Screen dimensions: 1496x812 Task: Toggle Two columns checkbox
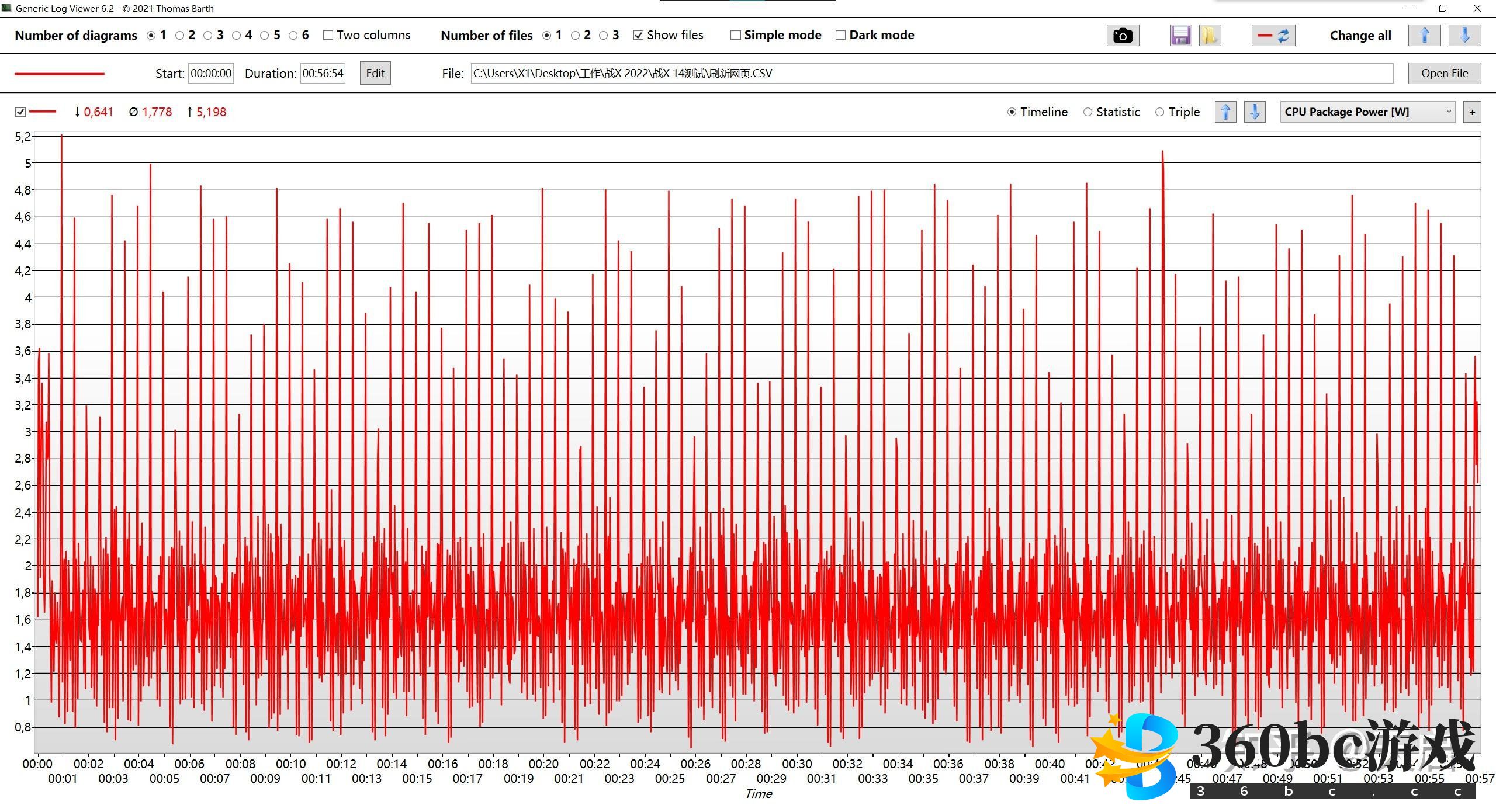click(x=328, y=35)
